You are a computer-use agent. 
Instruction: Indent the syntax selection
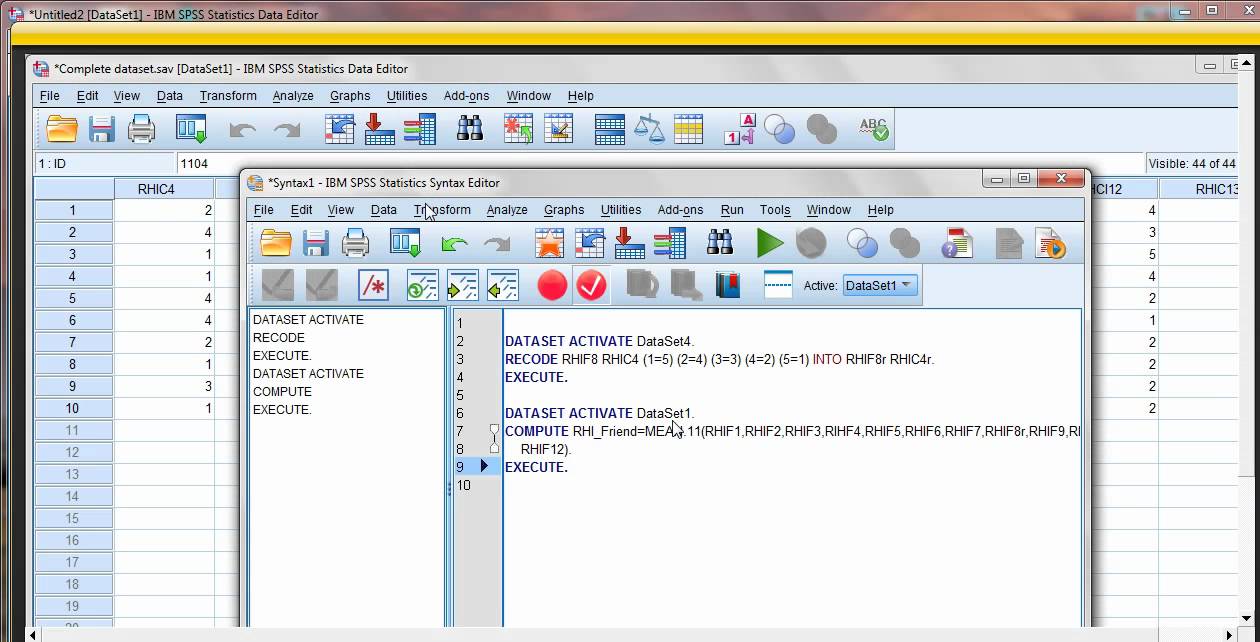(x=462, y=286)
